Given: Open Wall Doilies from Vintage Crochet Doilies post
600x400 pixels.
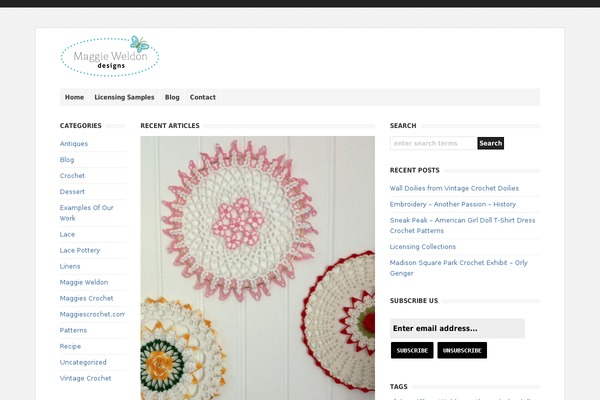Looking at the screenshot, I should pyautogui.click(x=454, y=188).
